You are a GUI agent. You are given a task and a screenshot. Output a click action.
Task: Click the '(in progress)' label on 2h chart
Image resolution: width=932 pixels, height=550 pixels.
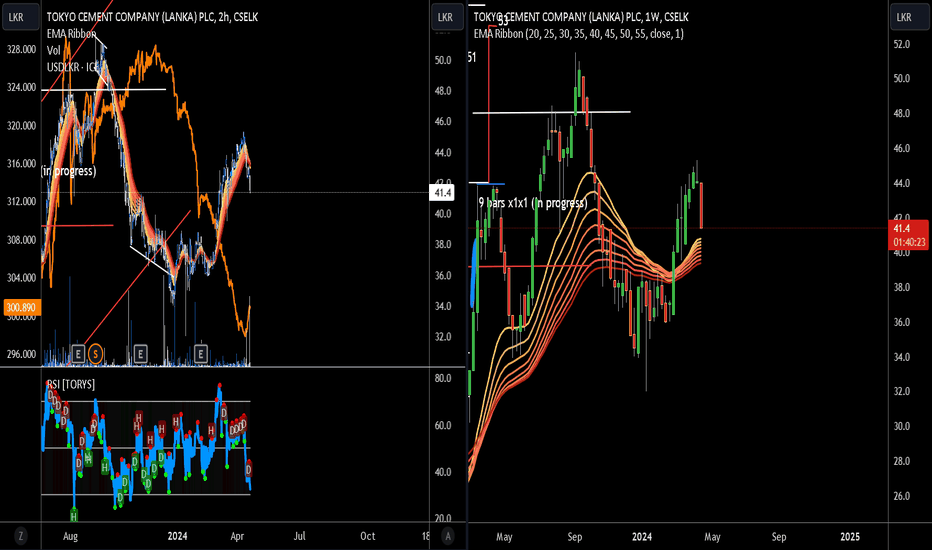68,171
